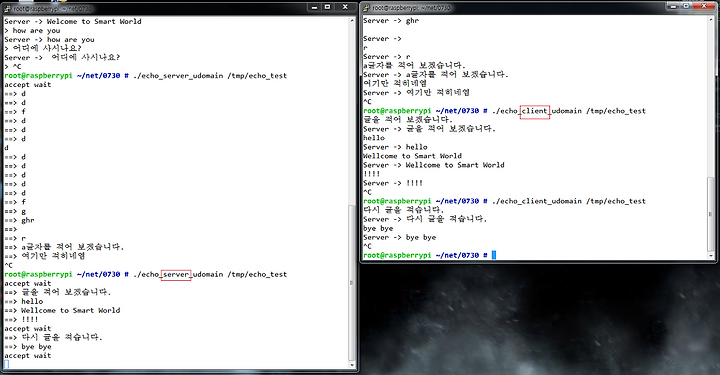Click the line 'Server -> a글자를 적어 보겠습니다.'
The width and height of the screenshot is (720, 375).
[x=436, y=75]
